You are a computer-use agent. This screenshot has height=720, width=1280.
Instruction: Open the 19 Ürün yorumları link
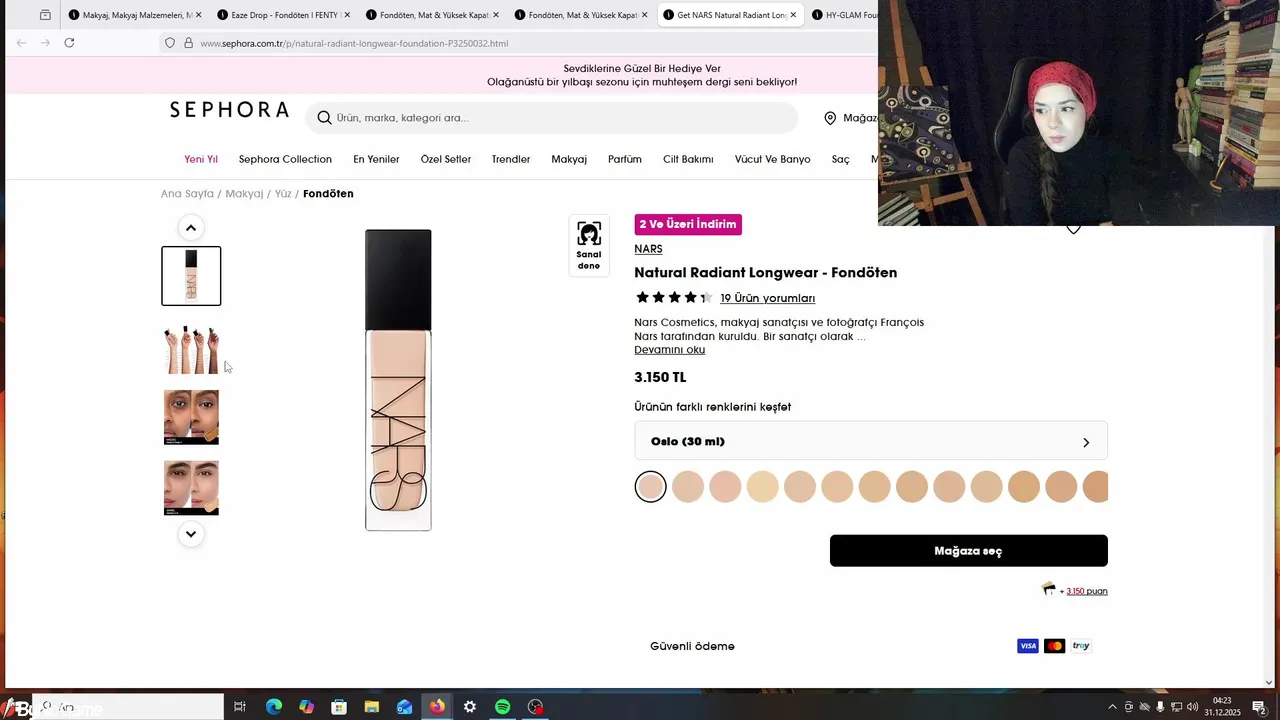767,298
